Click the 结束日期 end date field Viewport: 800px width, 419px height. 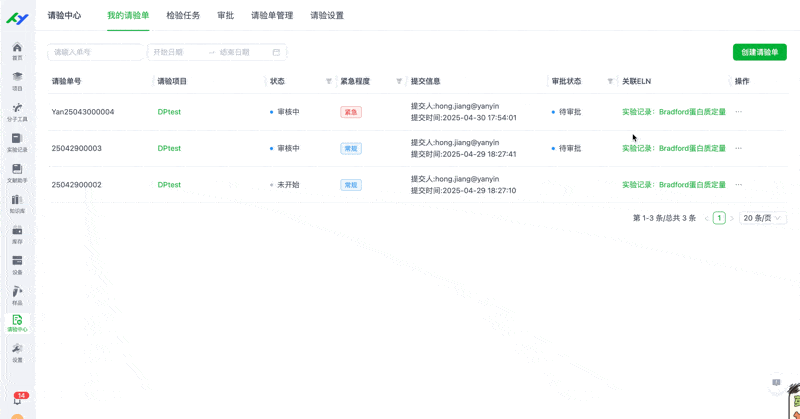[242, 52]
